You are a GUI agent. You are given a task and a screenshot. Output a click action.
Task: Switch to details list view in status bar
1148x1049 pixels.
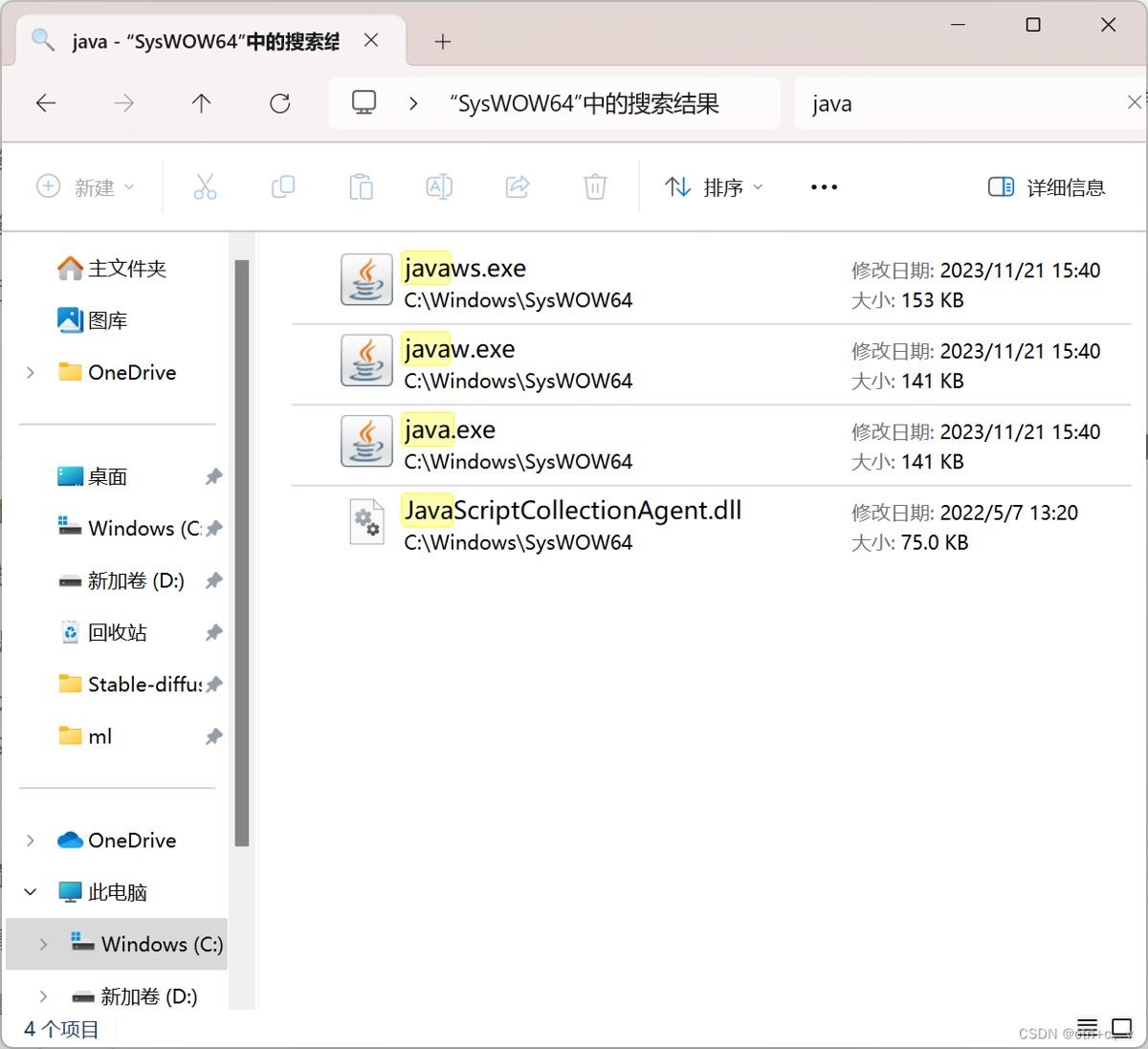(1088, 1029)
